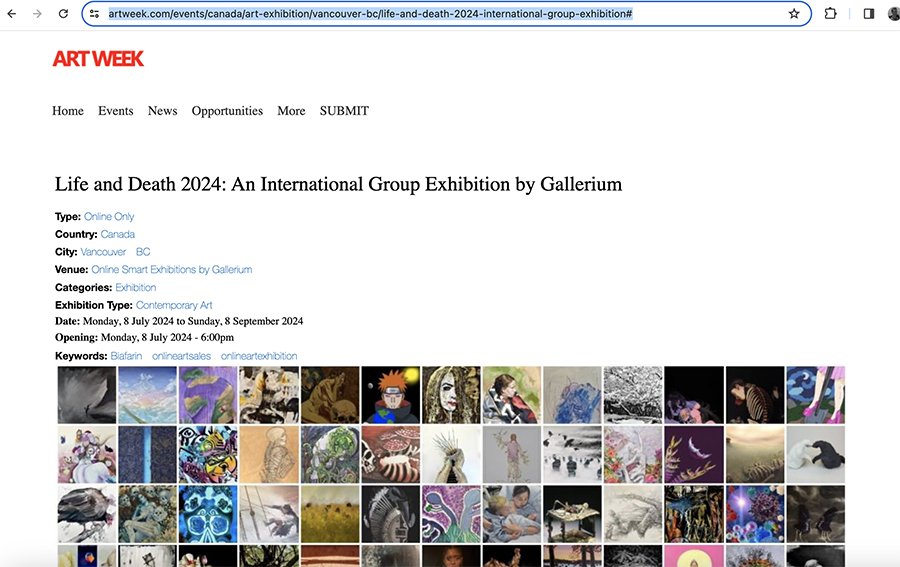The image size is (900, 567).
Task: Open site information icon in address bar
Action: [95, 13]
